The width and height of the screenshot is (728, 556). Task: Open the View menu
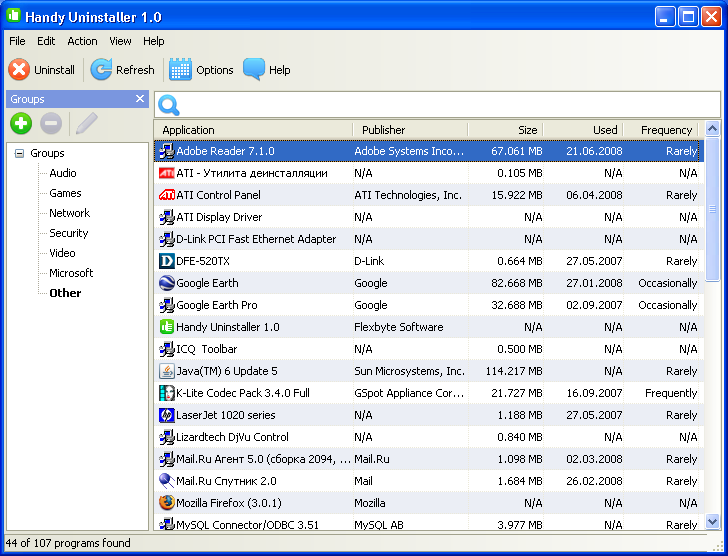120,41
